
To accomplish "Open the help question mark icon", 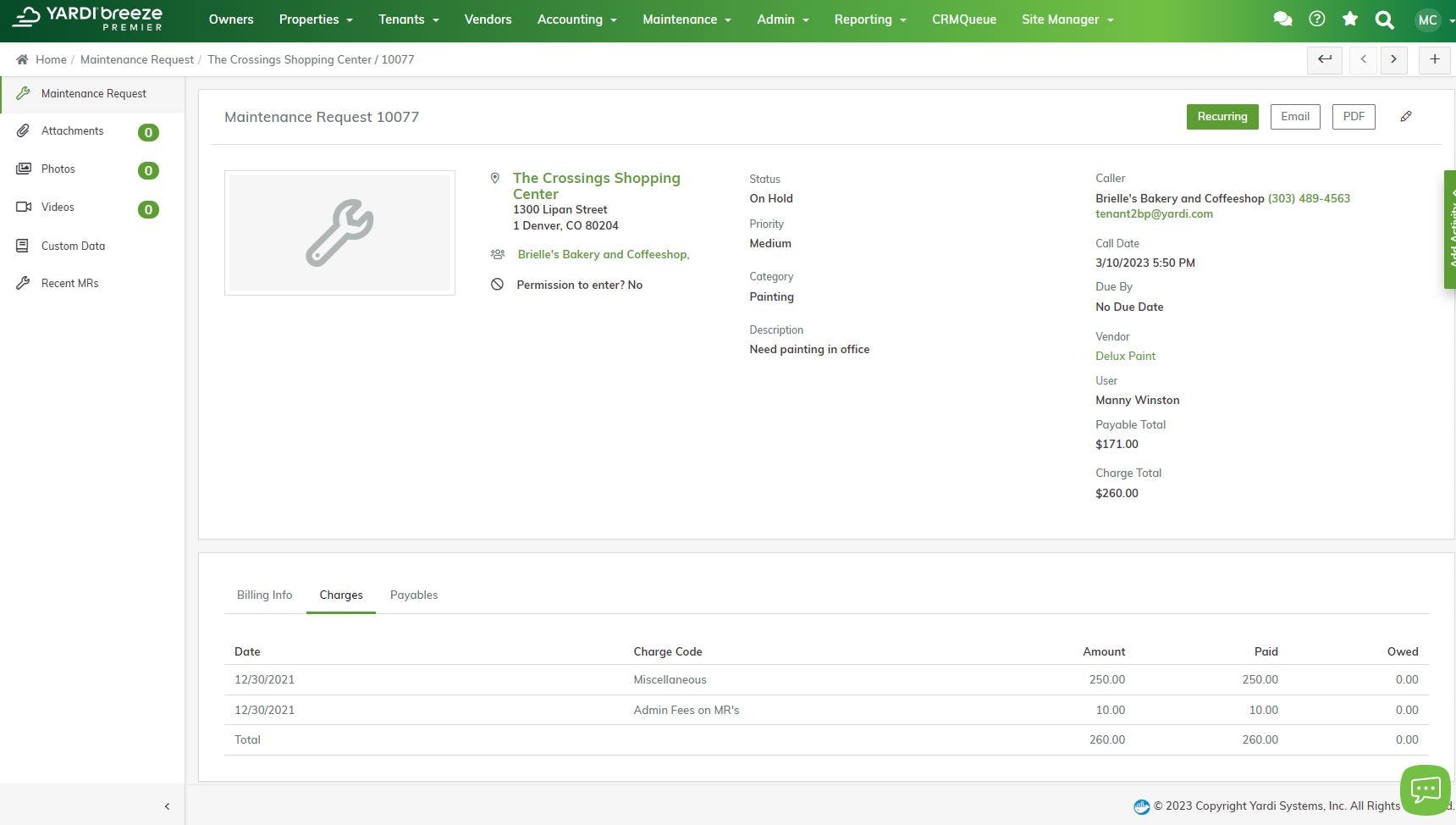I will coord(1317,19).
